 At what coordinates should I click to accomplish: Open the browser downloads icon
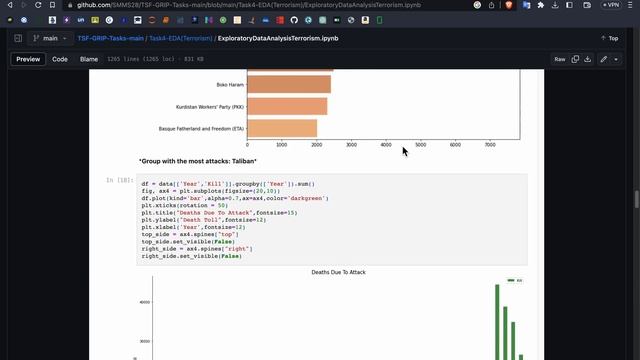(x=555, y=5)
